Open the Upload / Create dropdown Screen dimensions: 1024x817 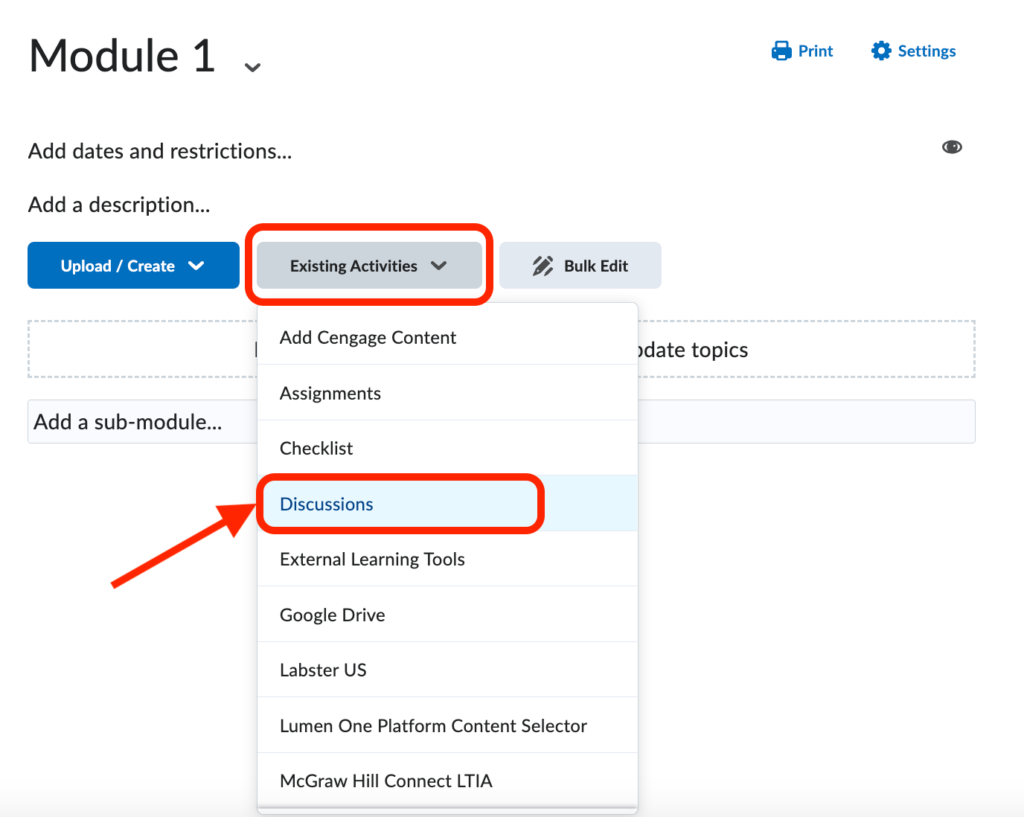pos(133,266)
